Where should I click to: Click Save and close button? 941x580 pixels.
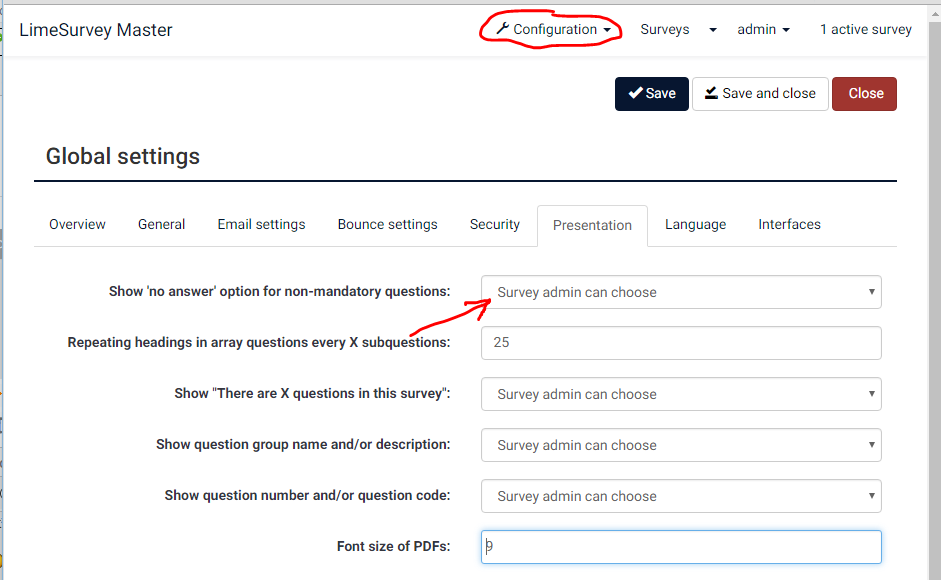pos(760,94)
